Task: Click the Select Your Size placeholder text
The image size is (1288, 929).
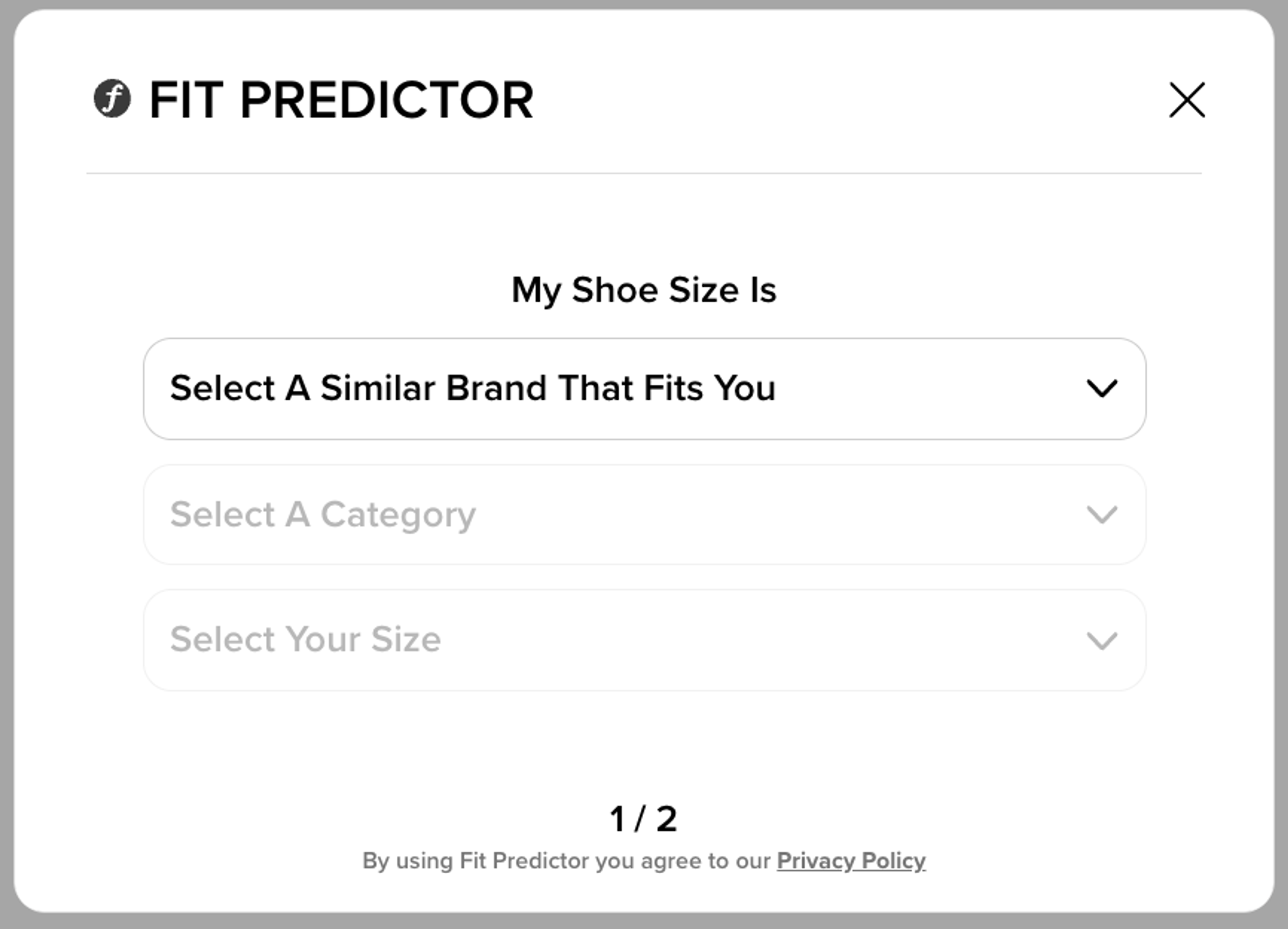Action: pos(305,640)
